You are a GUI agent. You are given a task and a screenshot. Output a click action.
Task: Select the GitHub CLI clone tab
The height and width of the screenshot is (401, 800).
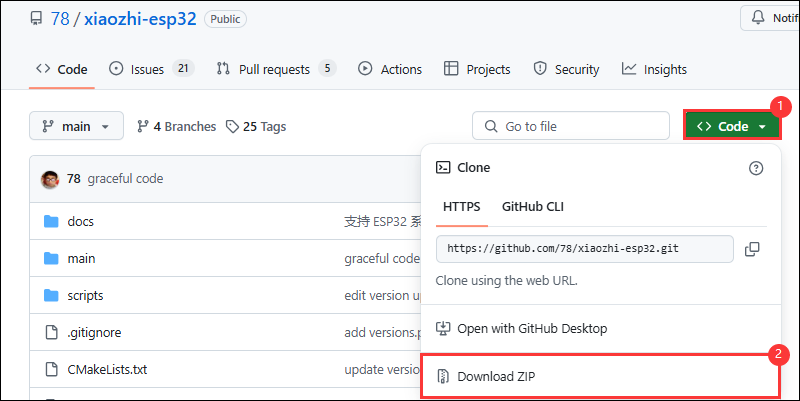click(x=533, y=207)
